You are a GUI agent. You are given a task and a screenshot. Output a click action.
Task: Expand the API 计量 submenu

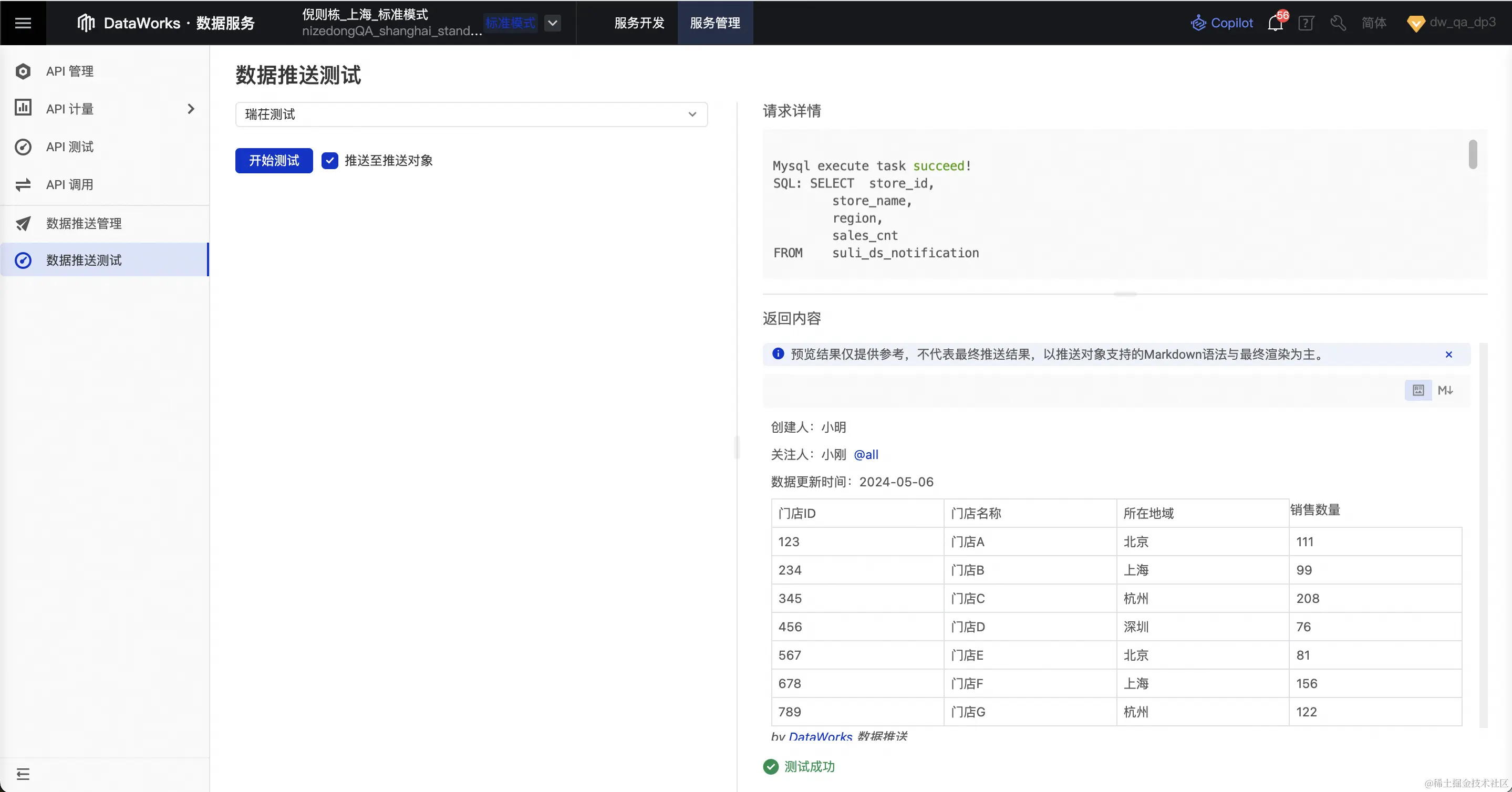pyautogui.click(x=190, y=109)
